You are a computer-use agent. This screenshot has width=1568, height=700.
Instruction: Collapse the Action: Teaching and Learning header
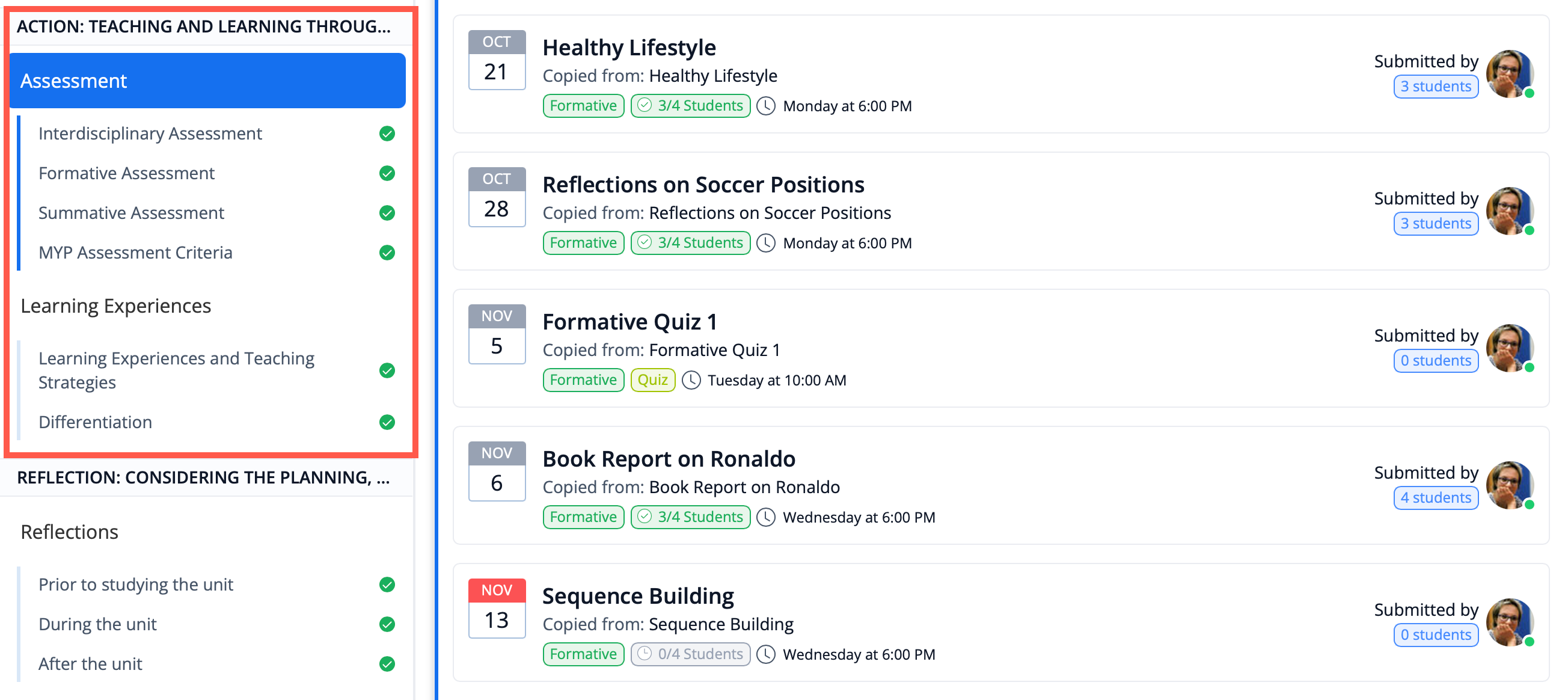pos(204,27)
